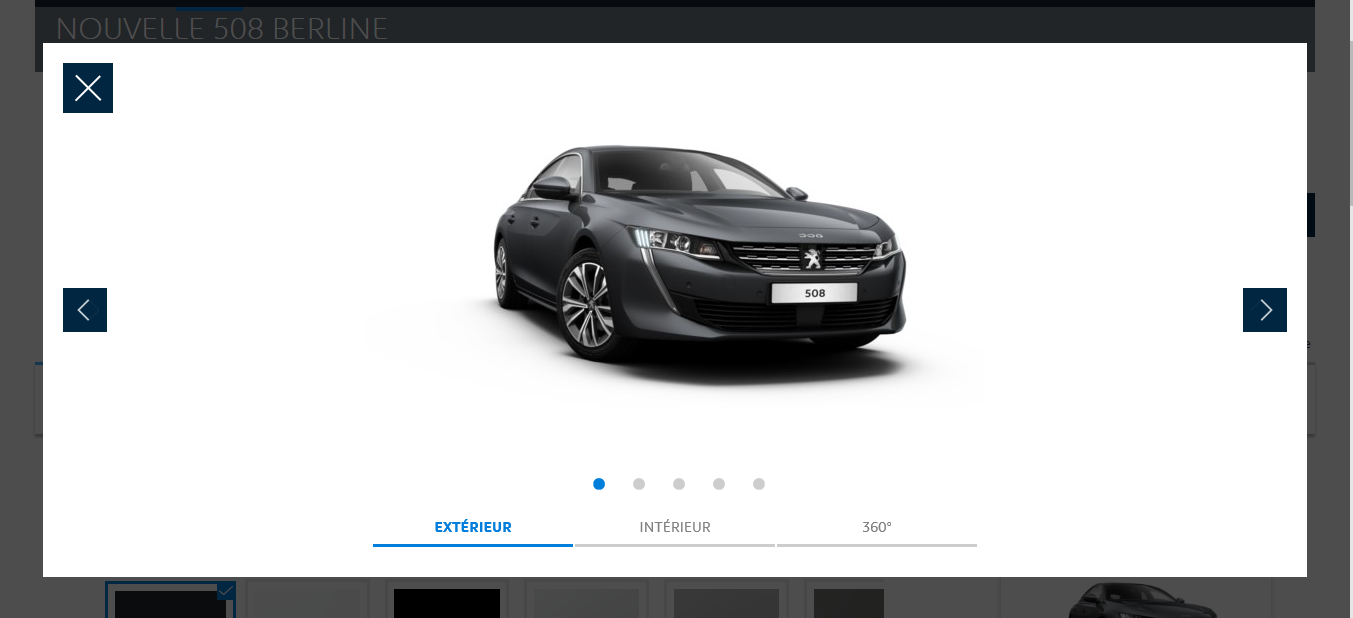Open the INTÉRIEUR tab
Image resolution: width=1353 pixels, height=618 pixels.
pyautogui.click(x=675, y=527)
